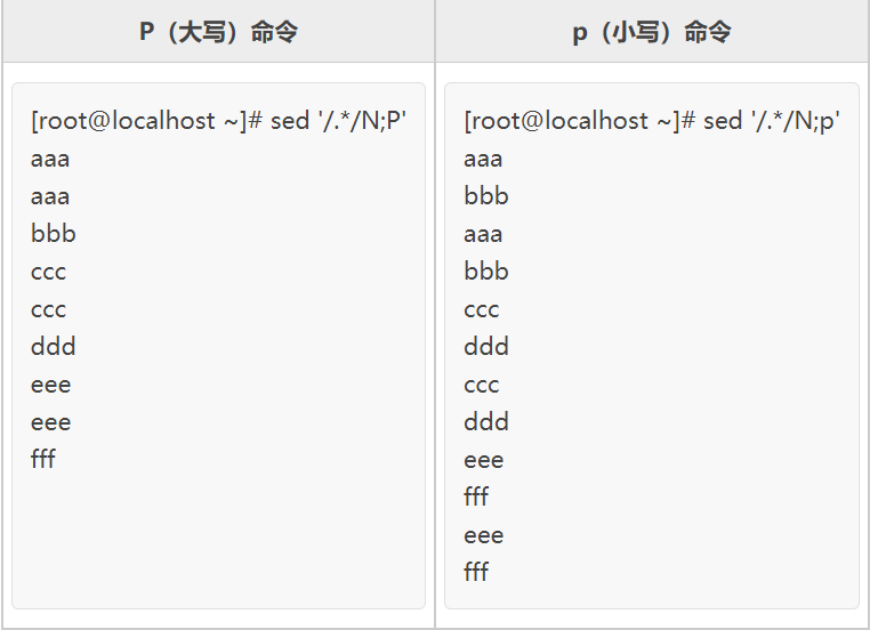Screen dimensions: 870x631
Task: Click the last eee line in lowercase p output
Action: click(483, 535)
